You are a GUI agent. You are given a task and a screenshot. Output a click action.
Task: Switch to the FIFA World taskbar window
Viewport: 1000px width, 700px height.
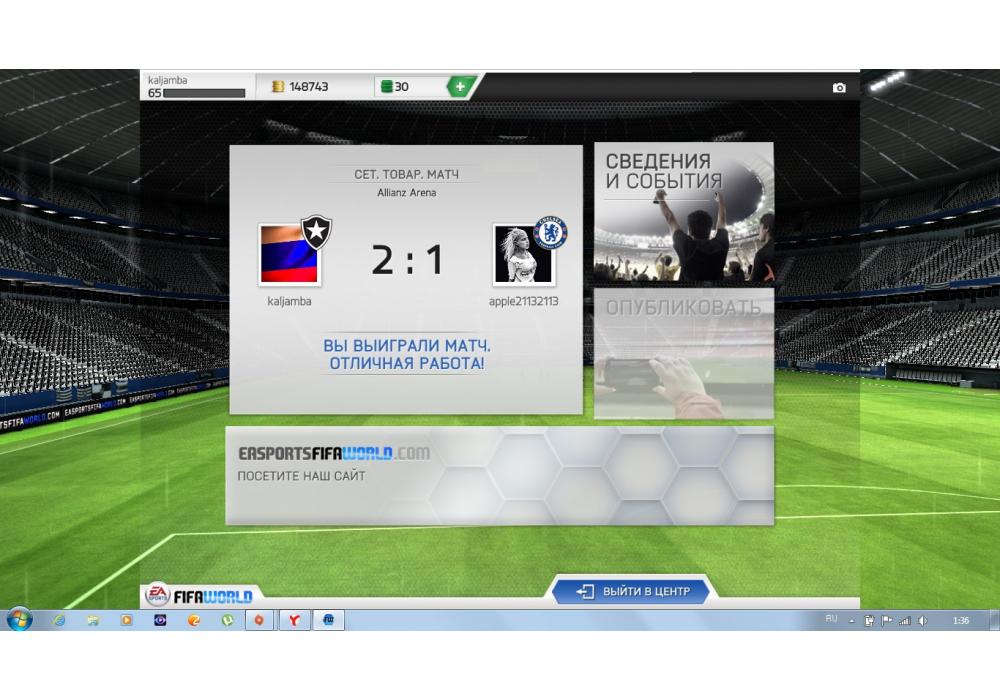tap(328, 620)
